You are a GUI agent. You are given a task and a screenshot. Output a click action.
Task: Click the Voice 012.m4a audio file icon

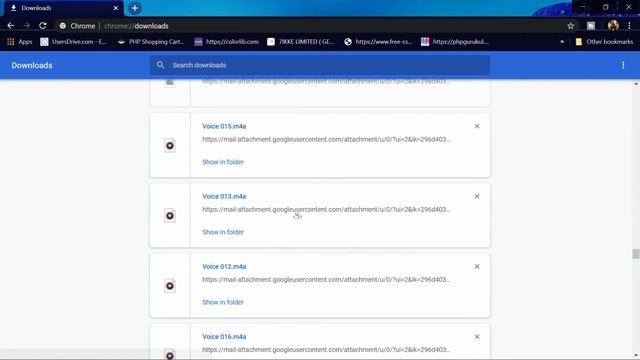pyautogui.click(x=170, y=286)
